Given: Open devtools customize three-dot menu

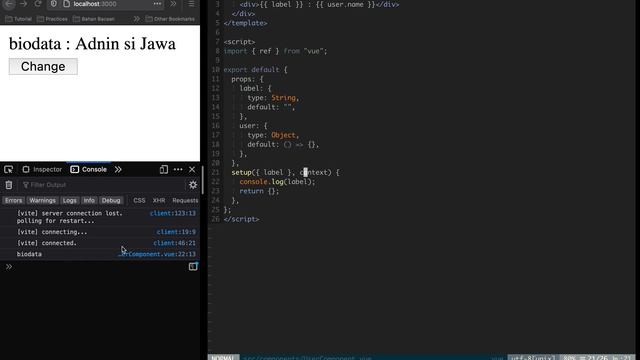Looking at the screenshot, I should [178, 169].
